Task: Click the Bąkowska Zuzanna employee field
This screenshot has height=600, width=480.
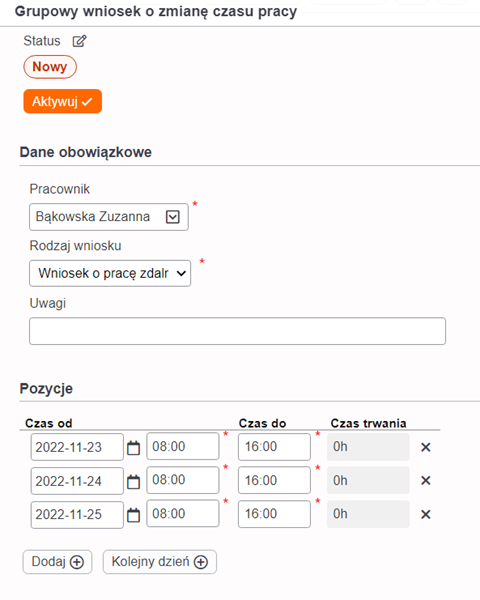Action: (109, 217)
